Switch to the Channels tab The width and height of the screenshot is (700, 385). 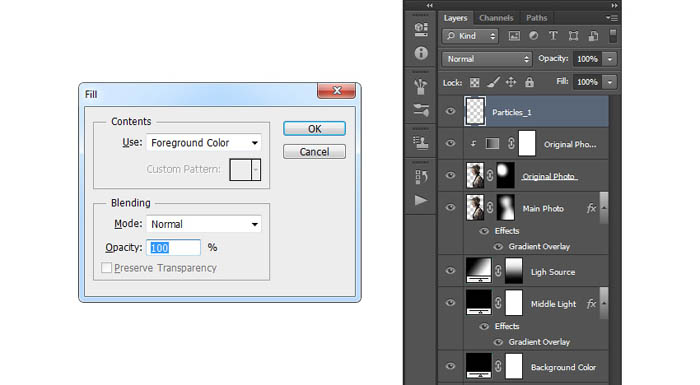pyautogui.click(x=496, y=18)
